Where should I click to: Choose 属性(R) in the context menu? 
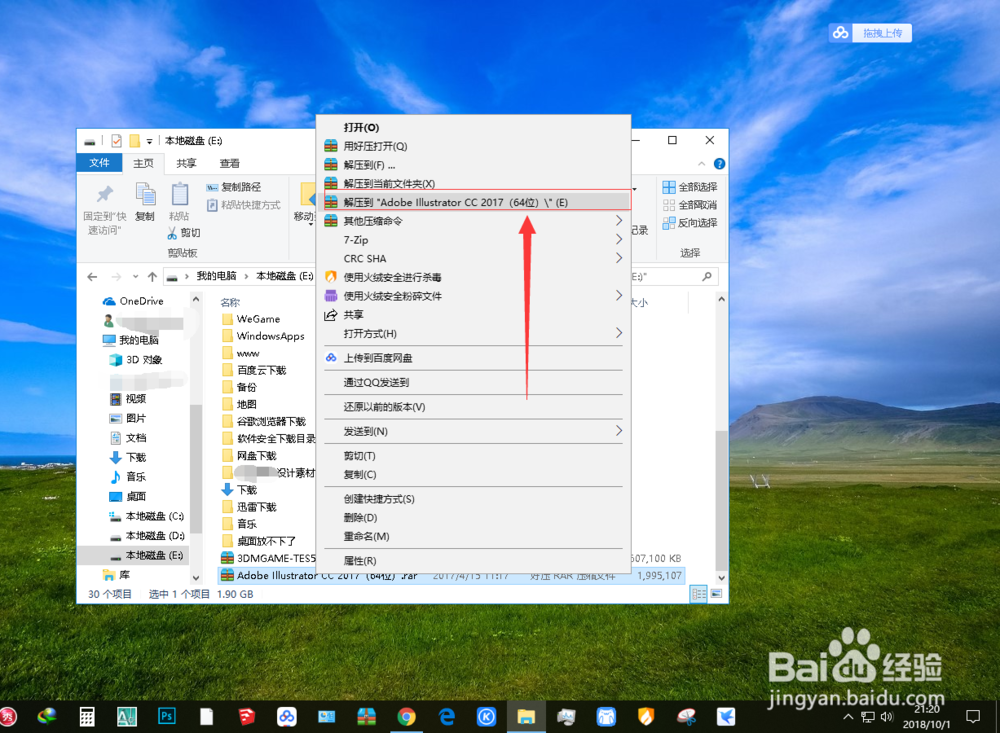pos(473,561)
